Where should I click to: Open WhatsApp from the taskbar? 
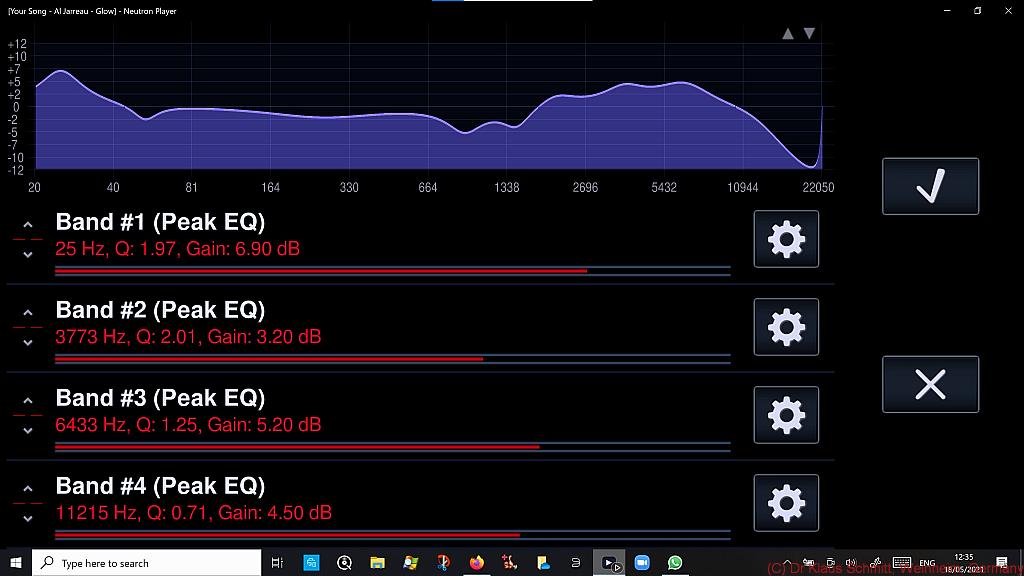(673, 562)
